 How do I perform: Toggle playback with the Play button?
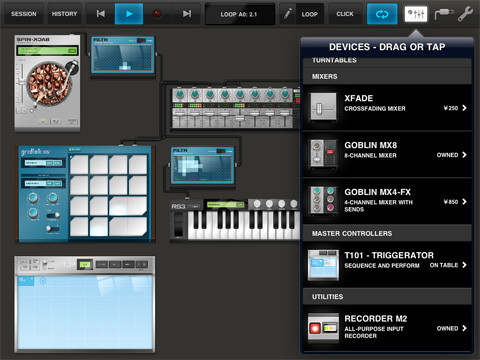click(x=129, y=14)
